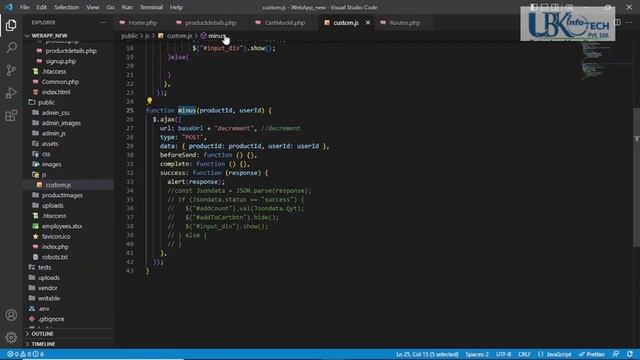The image size is (640, 360).
Task: Open the Go menu
Action: tap(111, 7)
